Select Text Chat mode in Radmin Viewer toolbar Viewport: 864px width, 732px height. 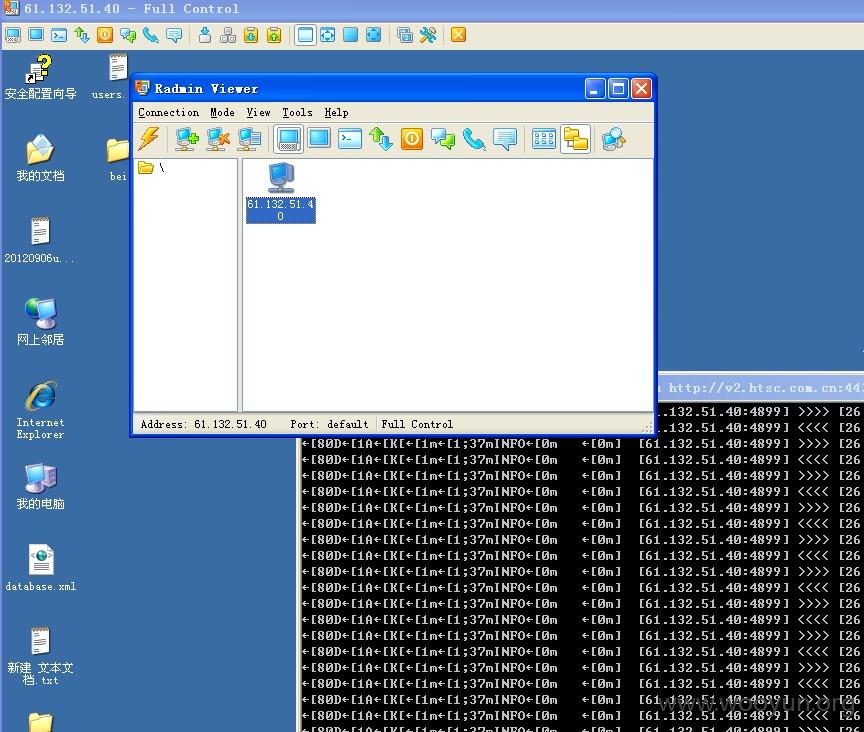pos(442,139)
